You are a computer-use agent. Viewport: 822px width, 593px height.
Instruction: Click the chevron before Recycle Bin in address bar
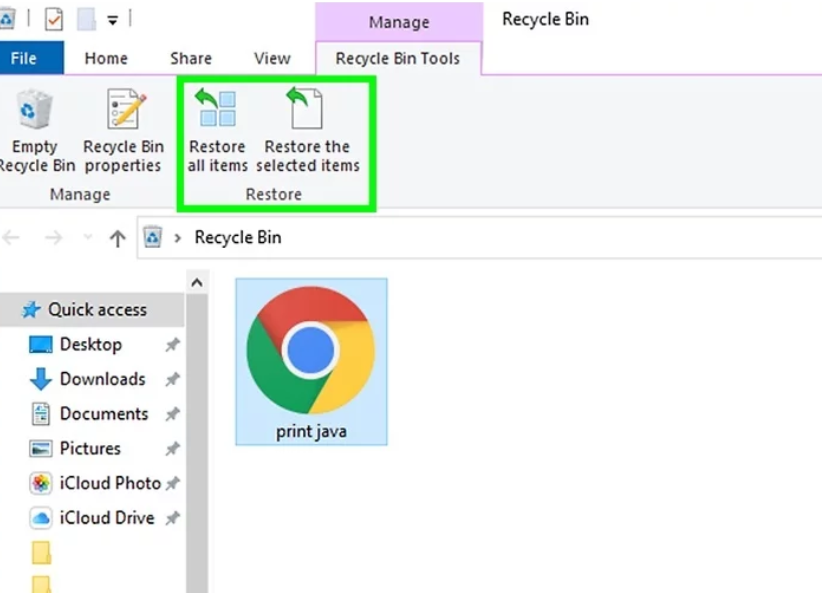click(178, 238)
